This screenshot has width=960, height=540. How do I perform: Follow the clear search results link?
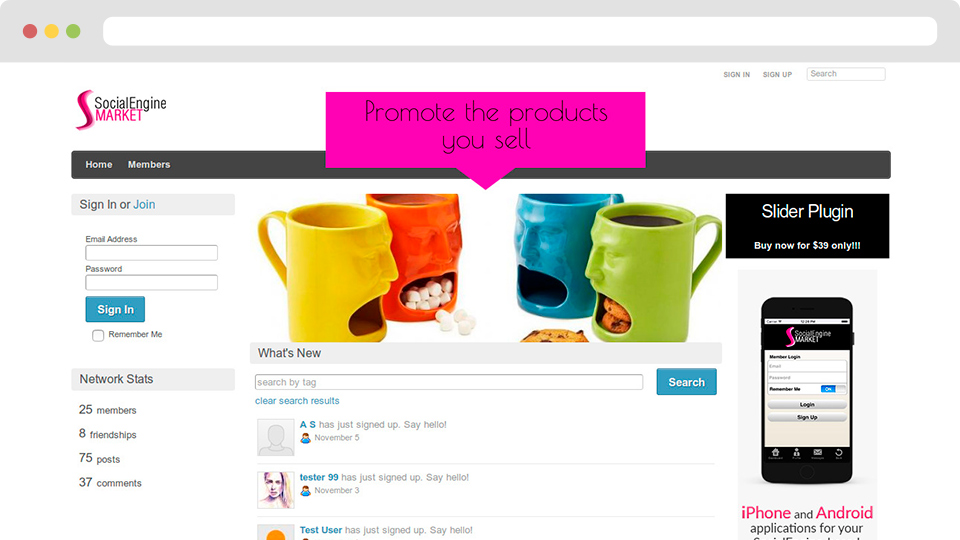click(x=297, y=401)
